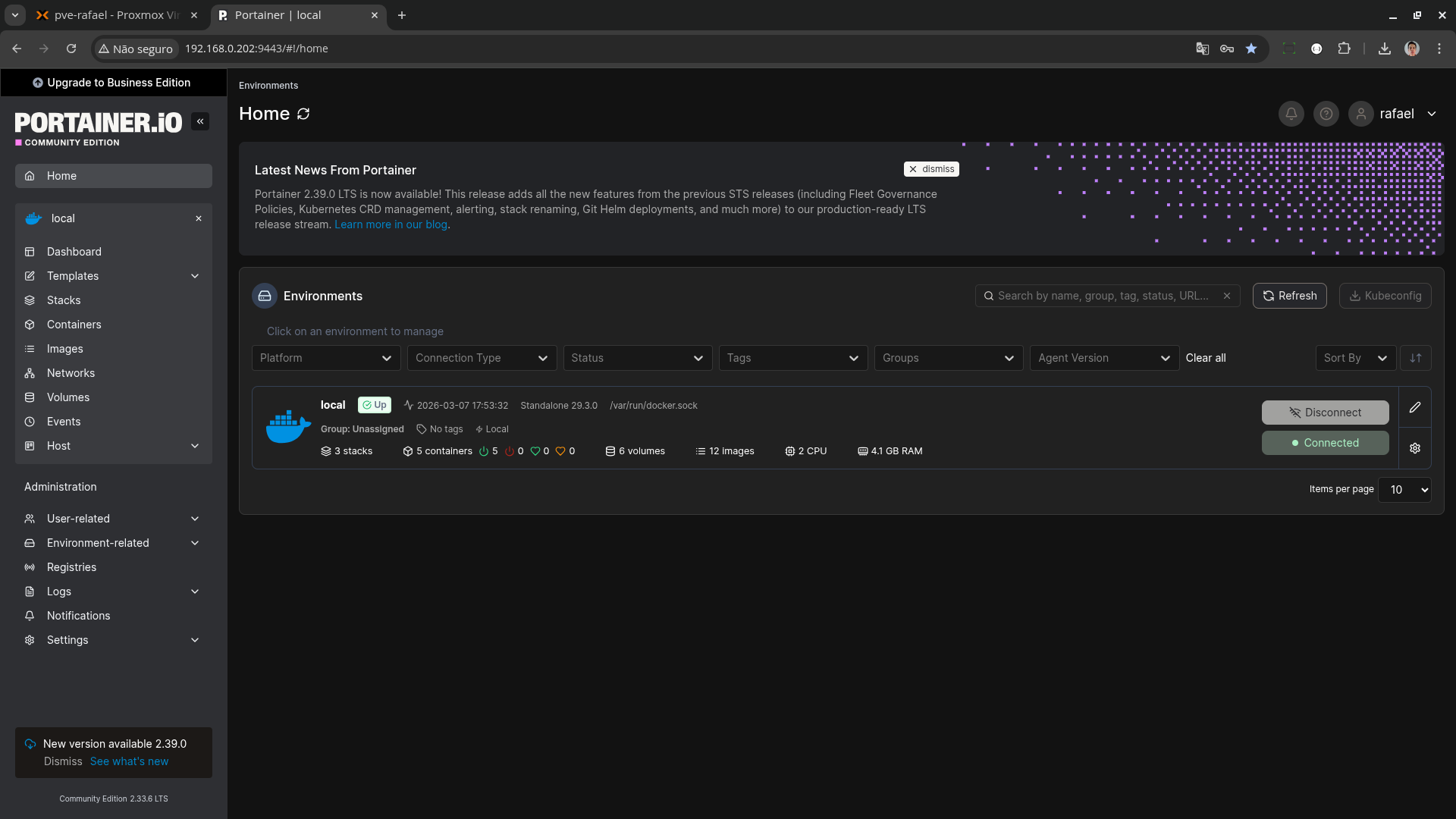Open the Tags filter dropdown

pyautogui.click(x=793, y=358)
